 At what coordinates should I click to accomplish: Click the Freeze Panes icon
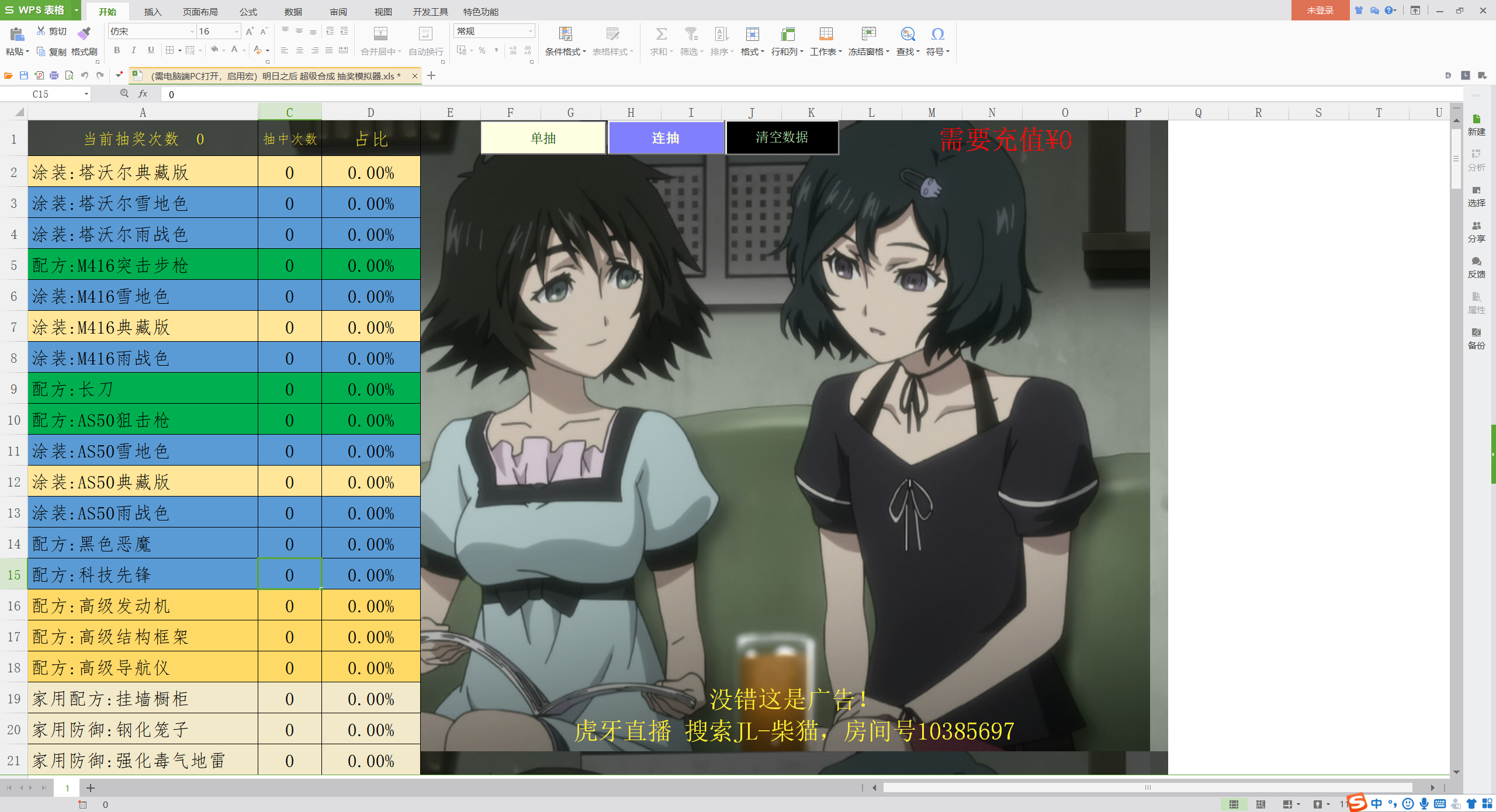[869, 33]
